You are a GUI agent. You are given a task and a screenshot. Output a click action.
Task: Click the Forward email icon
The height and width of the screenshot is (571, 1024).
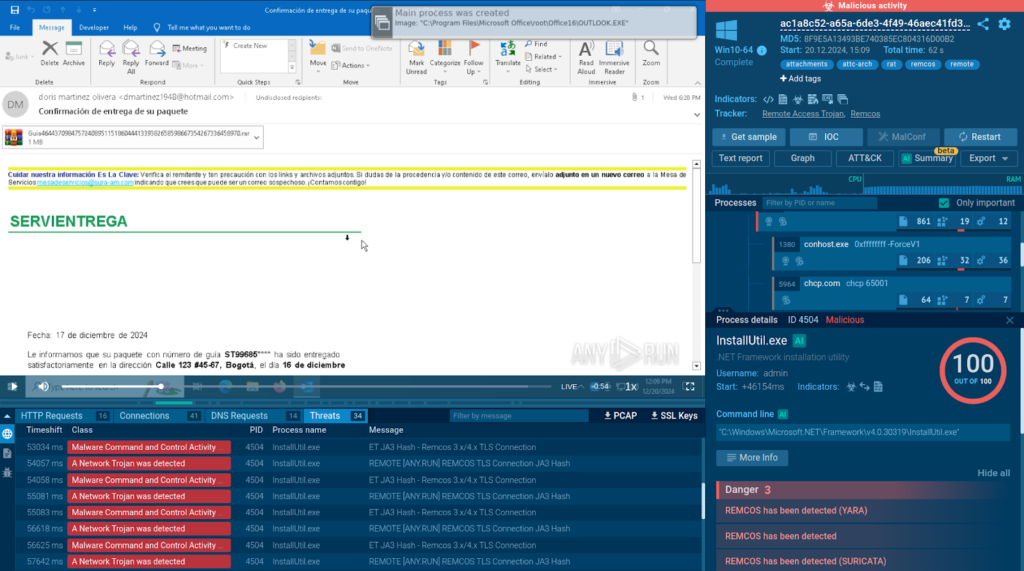point(156,51)
